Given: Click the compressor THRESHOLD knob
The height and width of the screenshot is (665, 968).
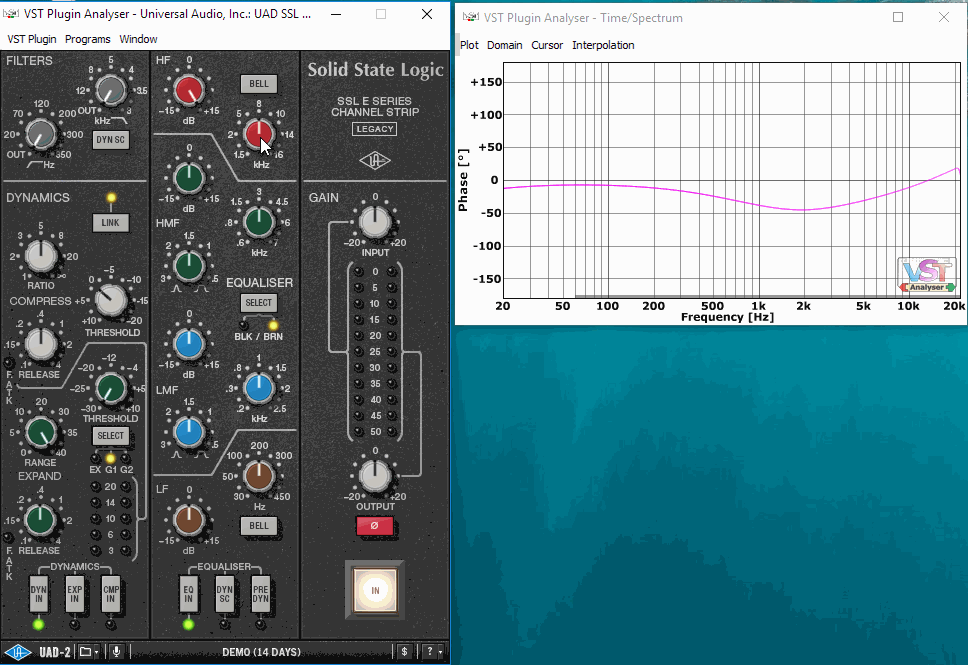Looking at the screenshot, I should click(111, 301).
